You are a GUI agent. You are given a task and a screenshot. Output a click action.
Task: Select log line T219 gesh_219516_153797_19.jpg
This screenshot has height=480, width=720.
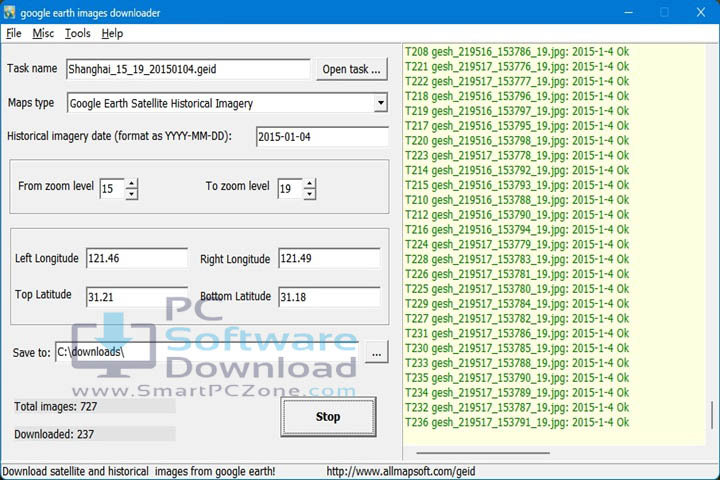tap(517, 111)
